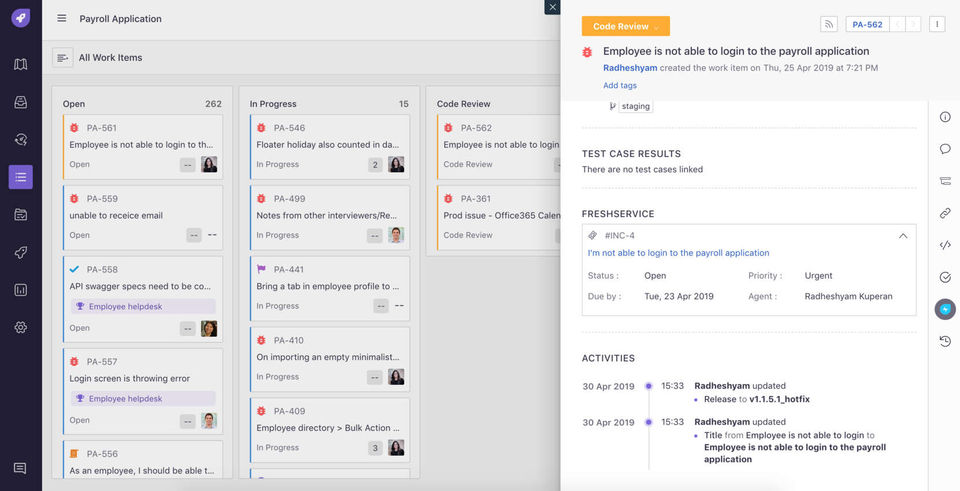This screenshot has width=960, height=491.
Task: Subscribe via the RSS feed icon
Action: click(x=829, y=24)
